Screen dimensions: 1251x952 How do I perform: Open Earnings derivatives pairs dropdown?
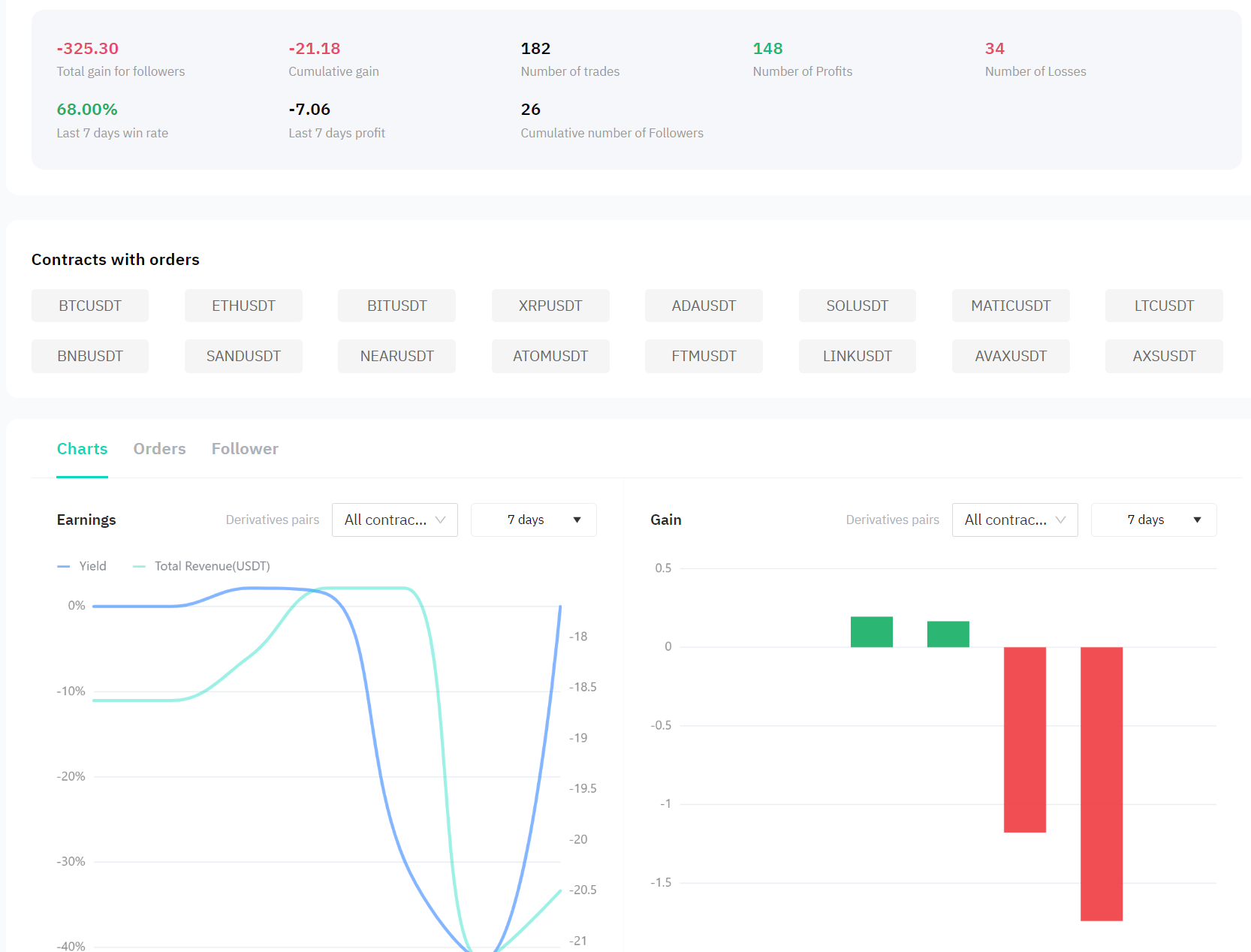tap(395, 520)
